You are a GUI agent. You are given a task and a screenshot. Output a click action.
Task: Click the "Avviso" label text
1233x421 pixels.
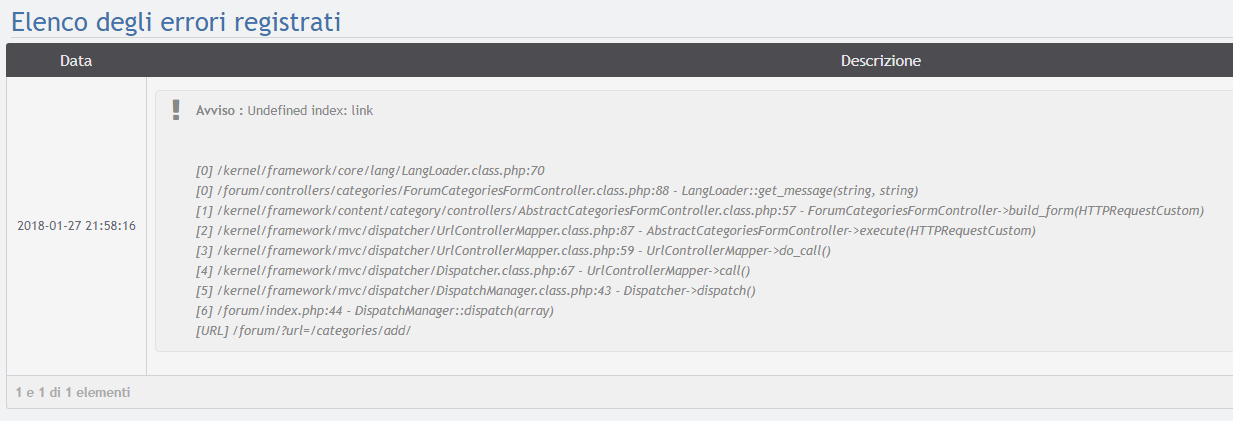(x=217, y=110)
